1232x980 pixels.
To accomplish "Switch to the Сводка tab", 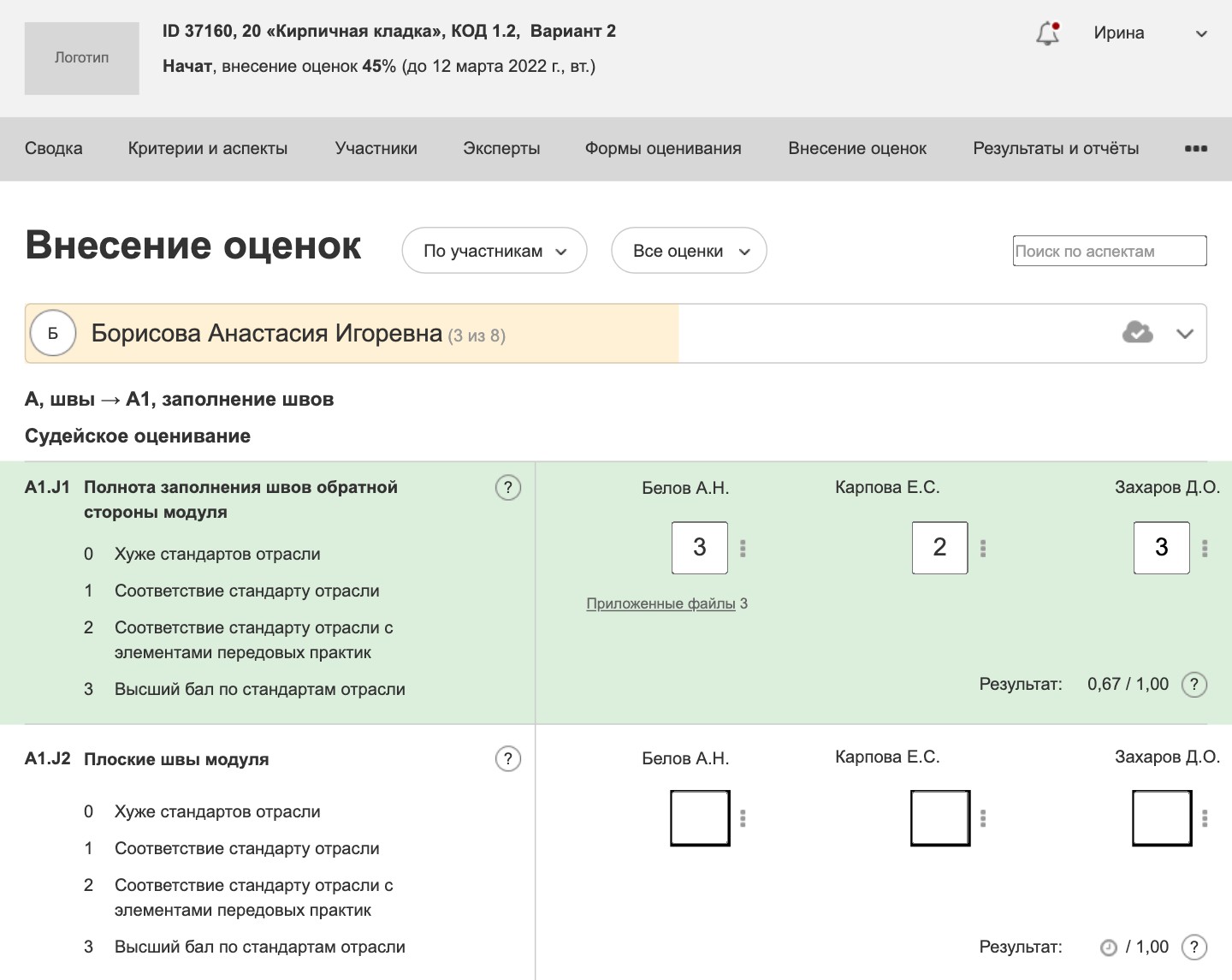I will click(x=54, y=148).
